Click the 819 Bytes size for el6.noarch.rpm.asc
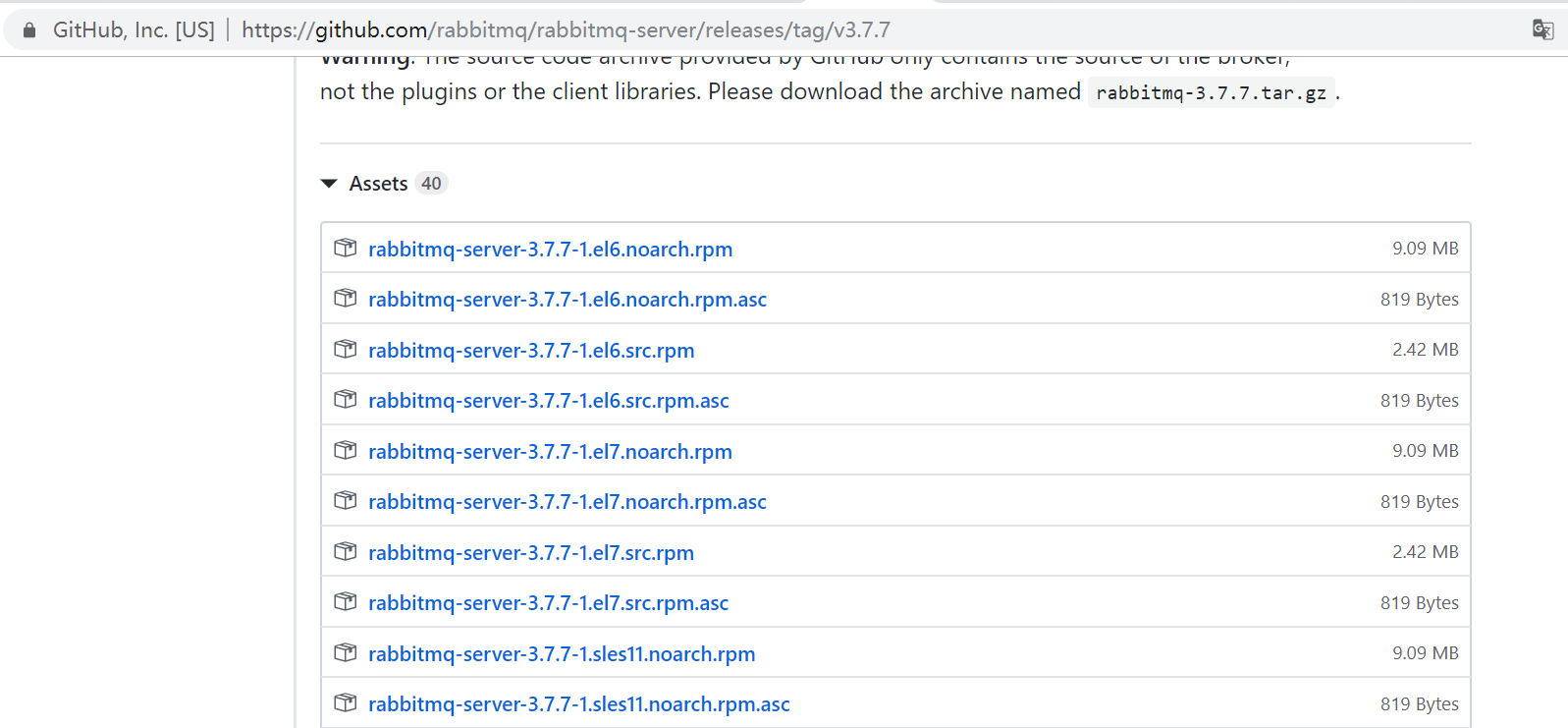Viewport: 1568px width, 728px height. tap(1419, 300)
